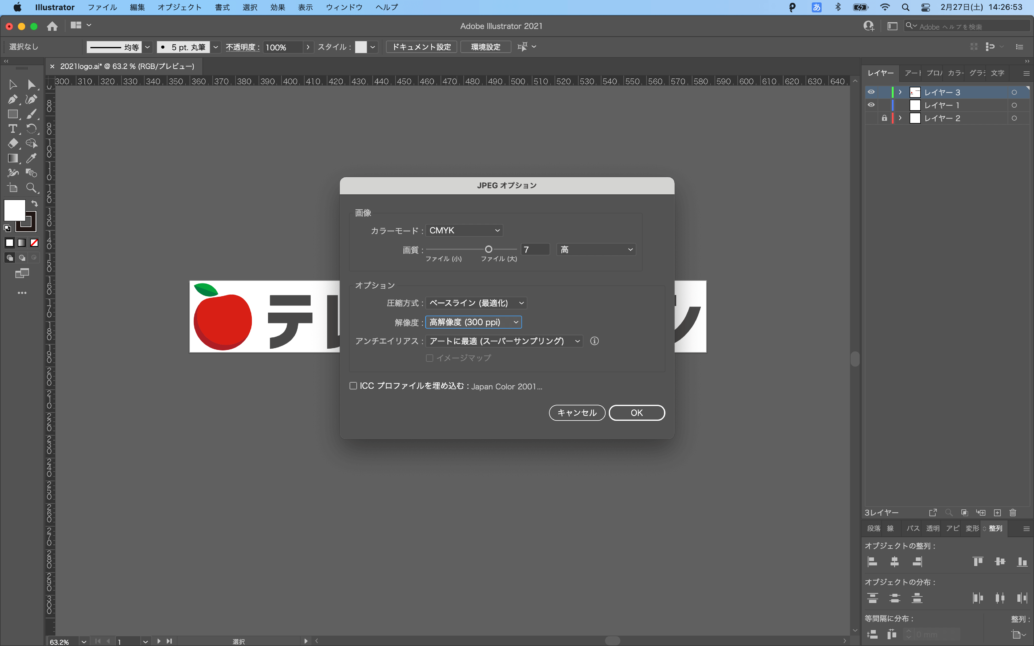This screenshot has width=1034, height=646.
Task: Select the Selection tool (black arrow)
Action: point(13,85)
